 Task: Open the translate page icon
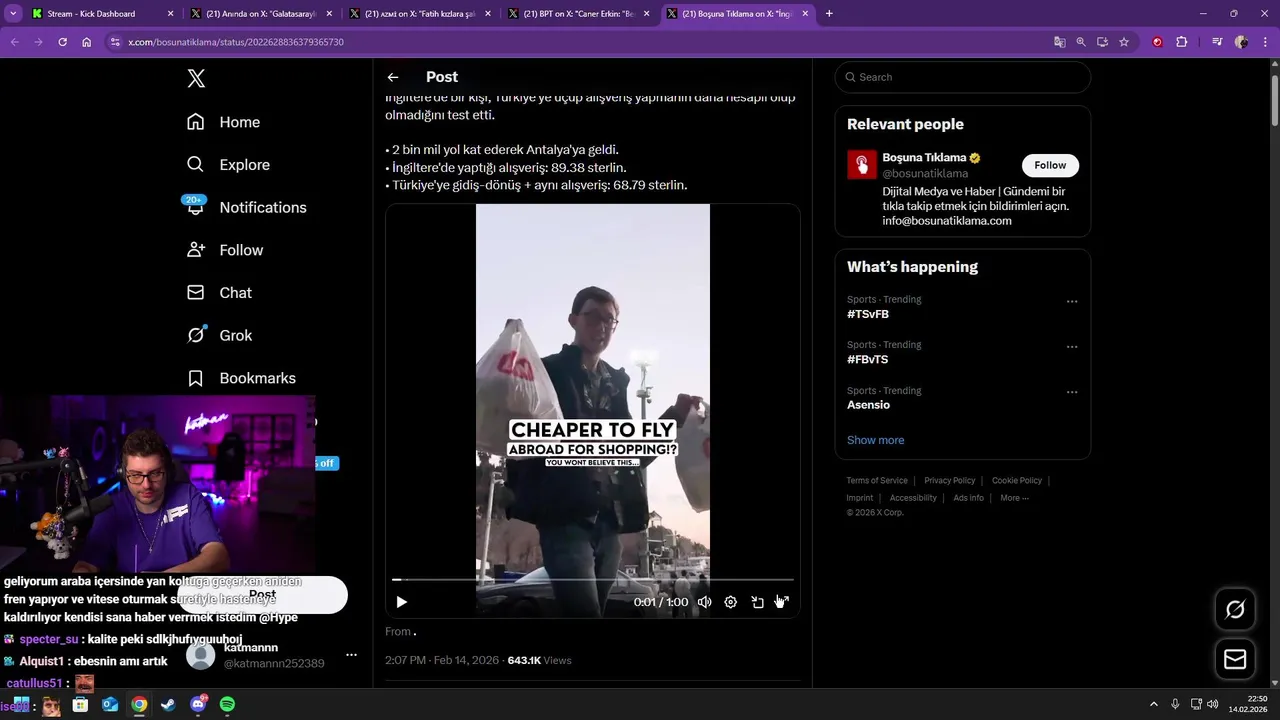1060,42
